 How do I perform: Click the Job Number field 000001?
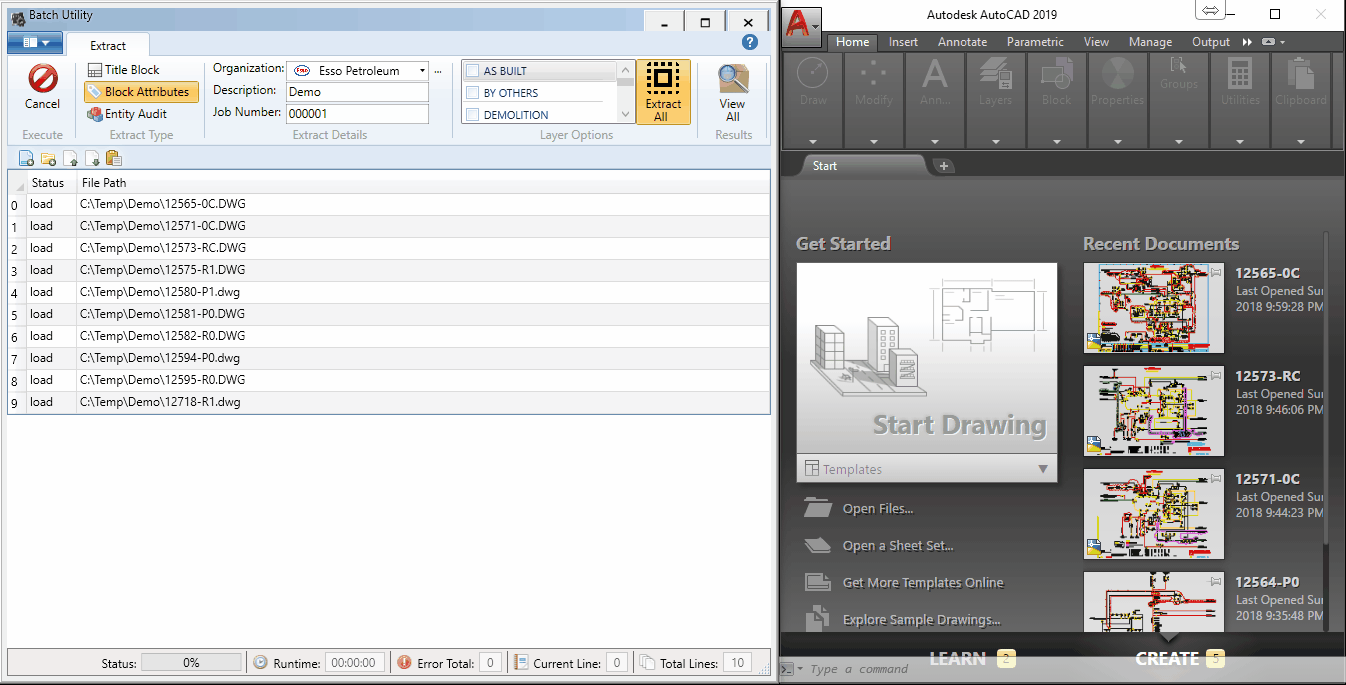point(357,114)
